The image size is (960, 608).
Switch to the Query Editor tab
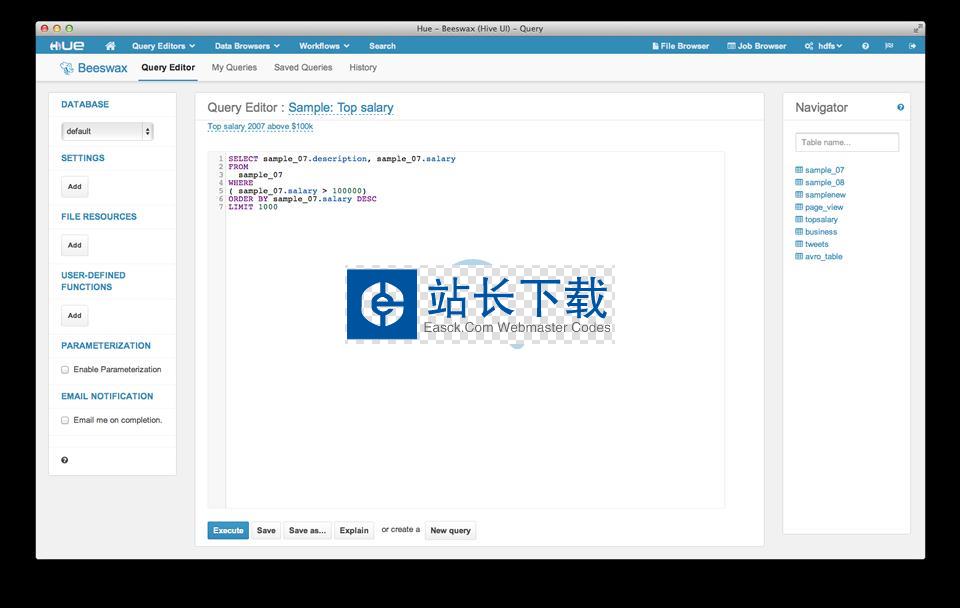coord(168,67)
